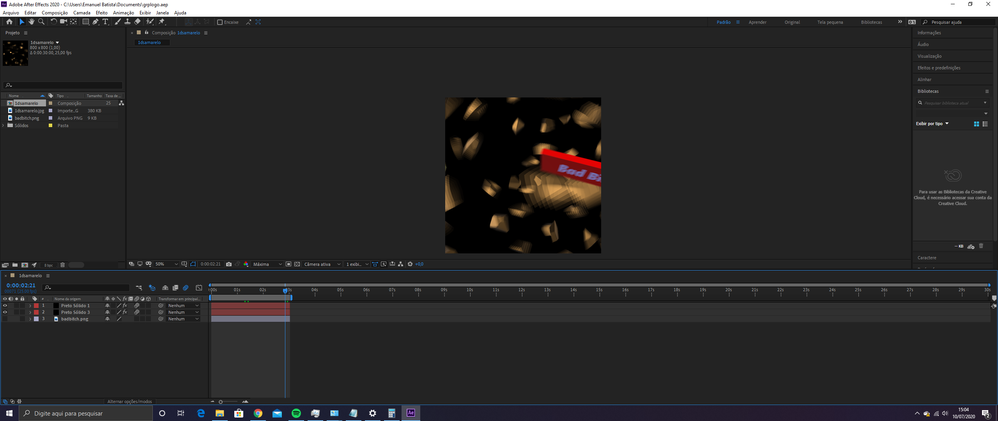
Task: Toggle effects fx switch for Preto Sólido 3
Action: pyautogui.click(x=125, y=312)
